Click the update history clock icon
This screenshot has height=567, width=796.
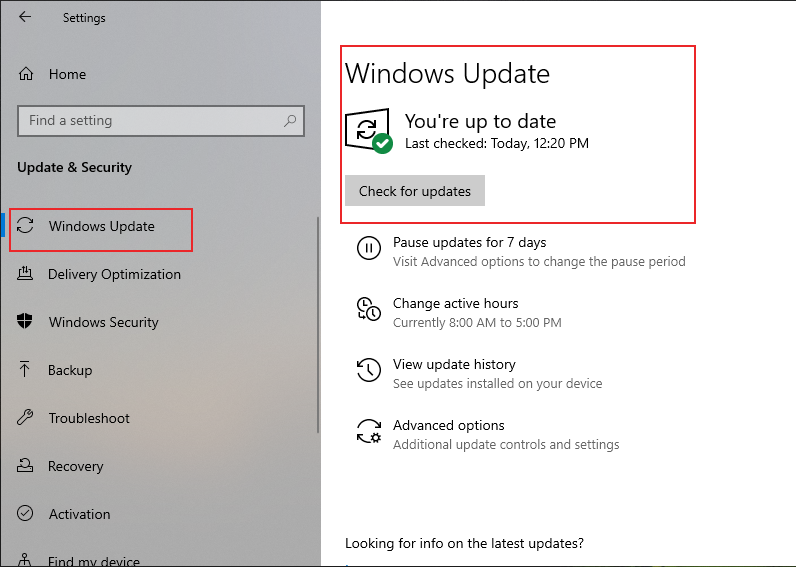[369, 370]
